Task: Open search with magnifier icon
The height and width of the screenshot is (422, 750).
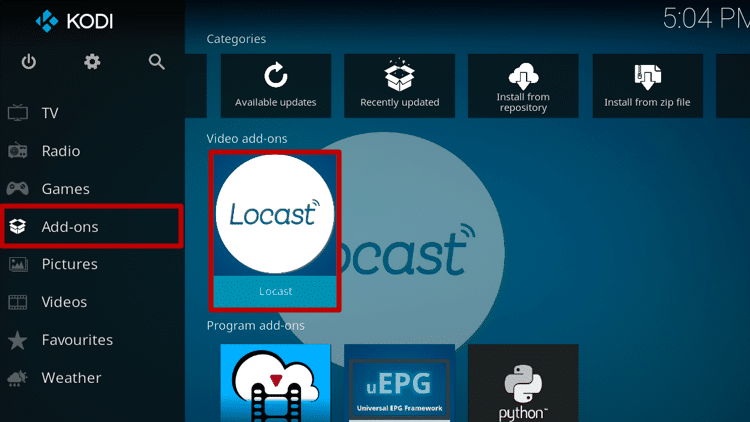Action: coord(156,62)
